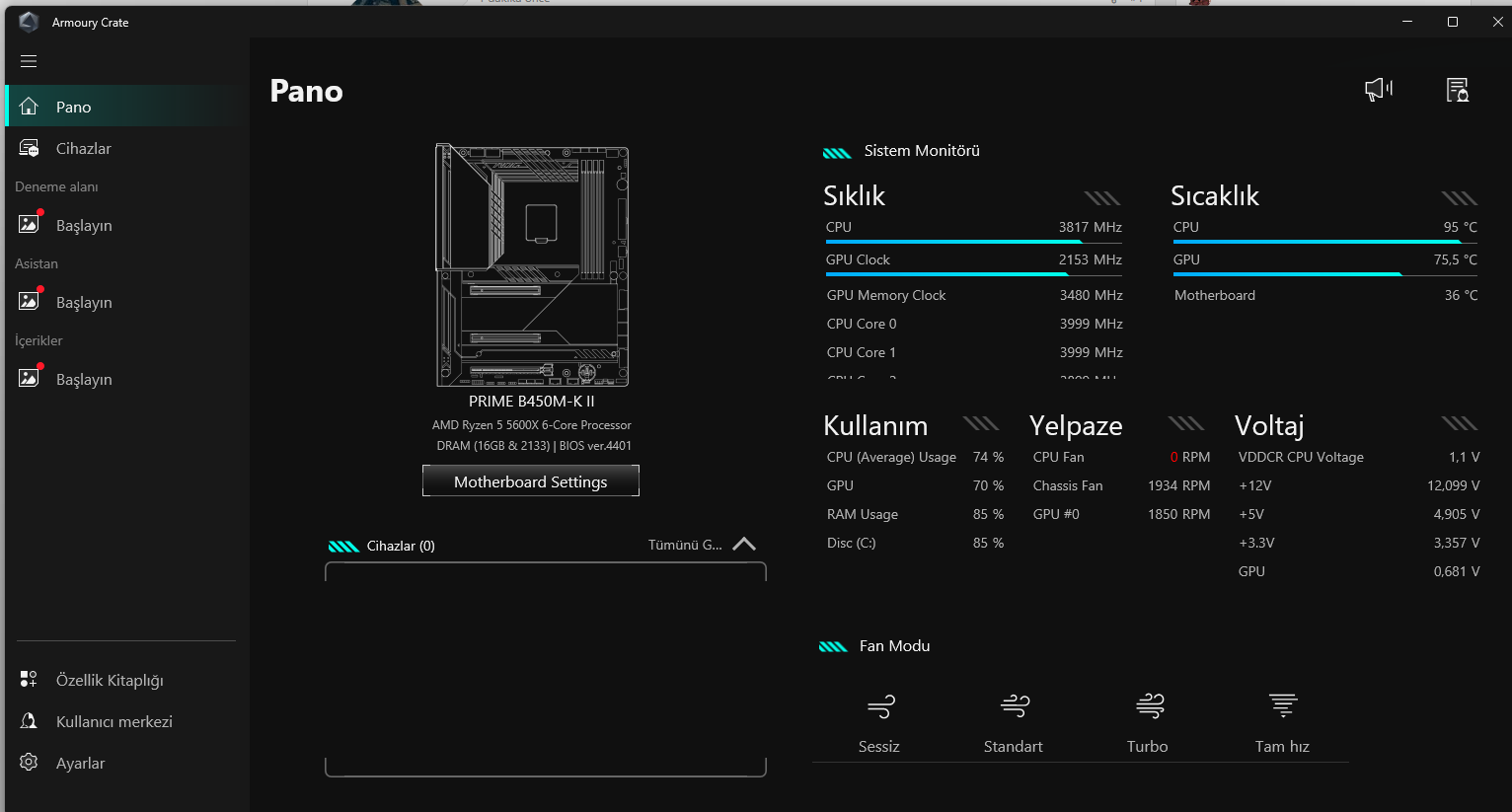
Task: Click the CPU Core 0 frequency row
Action: pos(974,324)
